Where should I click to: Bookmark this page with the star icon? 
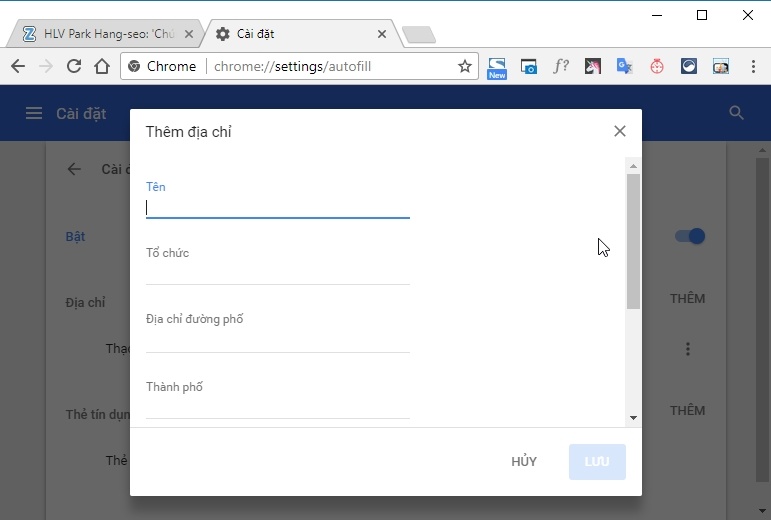point(465,66)
